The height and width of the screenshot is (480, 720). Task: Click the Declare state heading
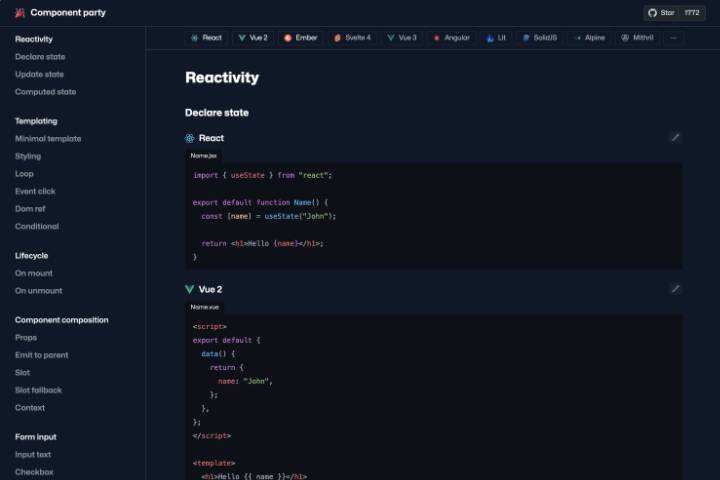217,113
